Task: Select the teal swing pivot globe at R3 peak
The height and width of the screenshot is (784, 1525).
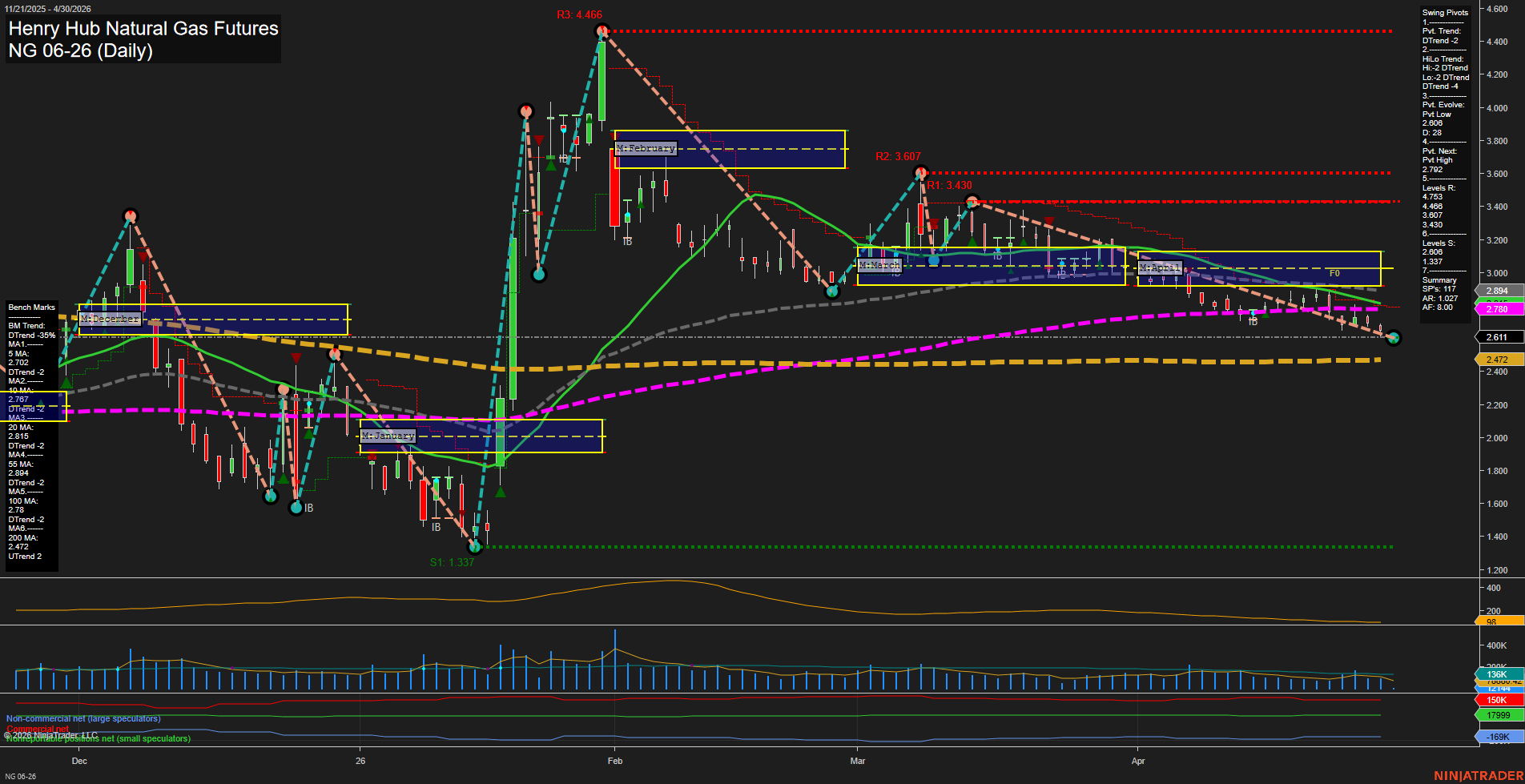Action: pyautogui.click(x=602, y=30)
